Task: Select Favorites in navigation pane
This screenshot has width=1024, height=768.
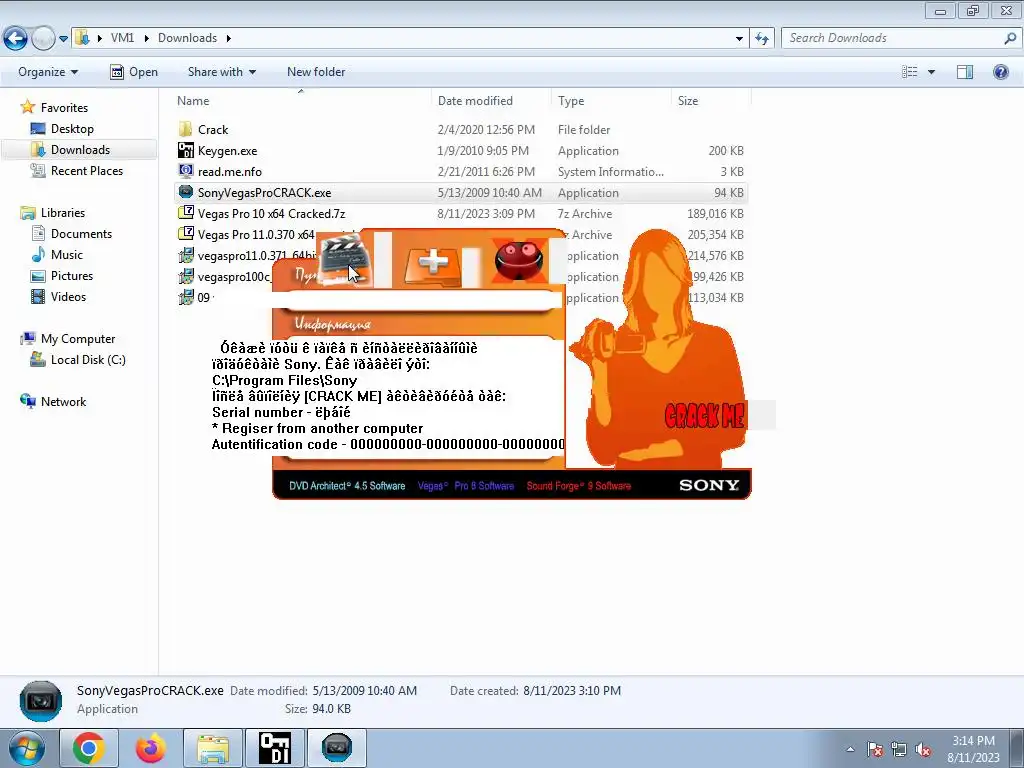Action: pyautogui.click(x=64, y=108)
